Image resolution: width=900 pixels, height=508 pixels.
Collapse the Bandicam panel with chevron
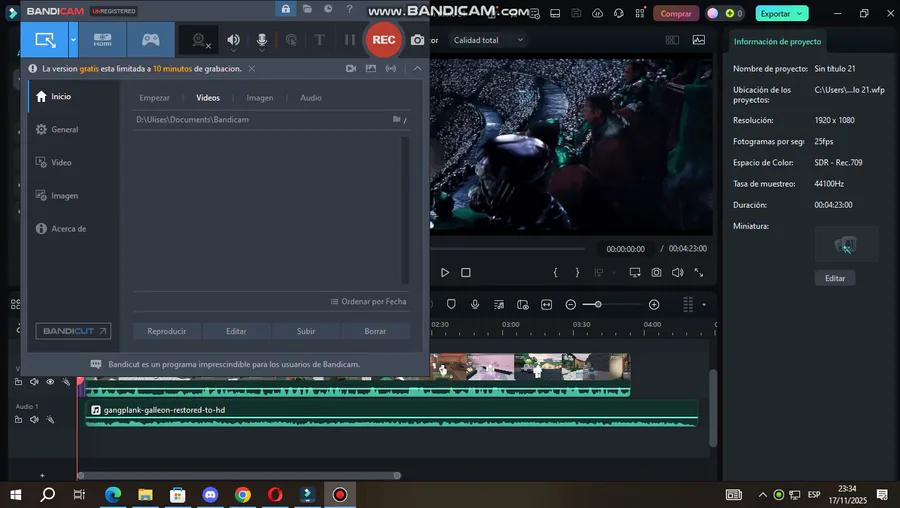click(x=417, y=69)
